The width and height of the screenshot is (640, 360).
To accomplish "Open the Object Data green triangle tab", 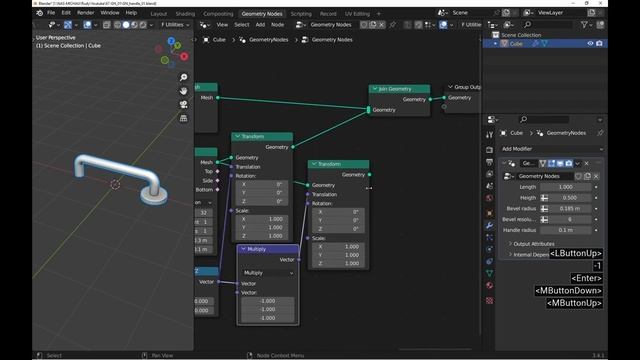I will [489, 273].
